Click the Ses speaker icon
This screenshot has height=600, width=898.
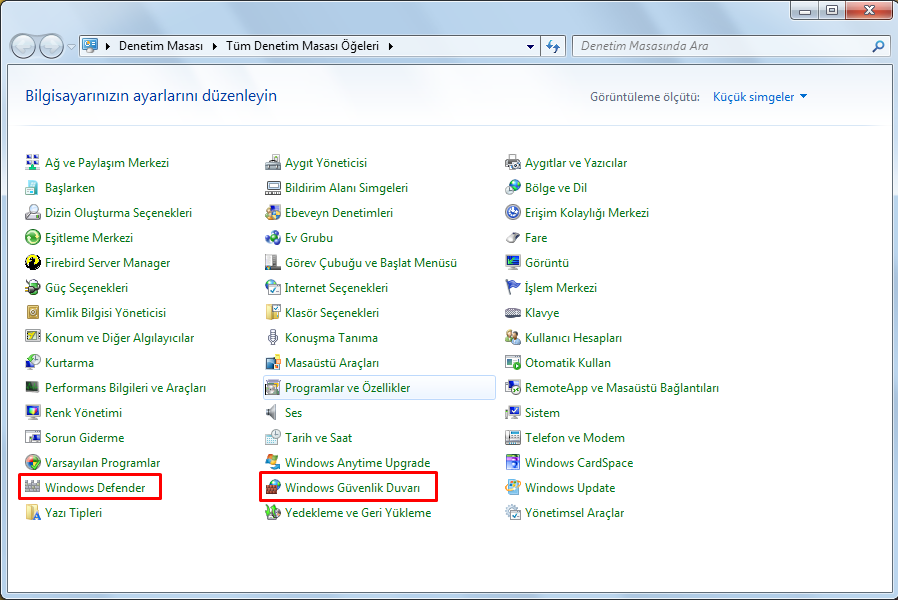[x=273, y=412]
